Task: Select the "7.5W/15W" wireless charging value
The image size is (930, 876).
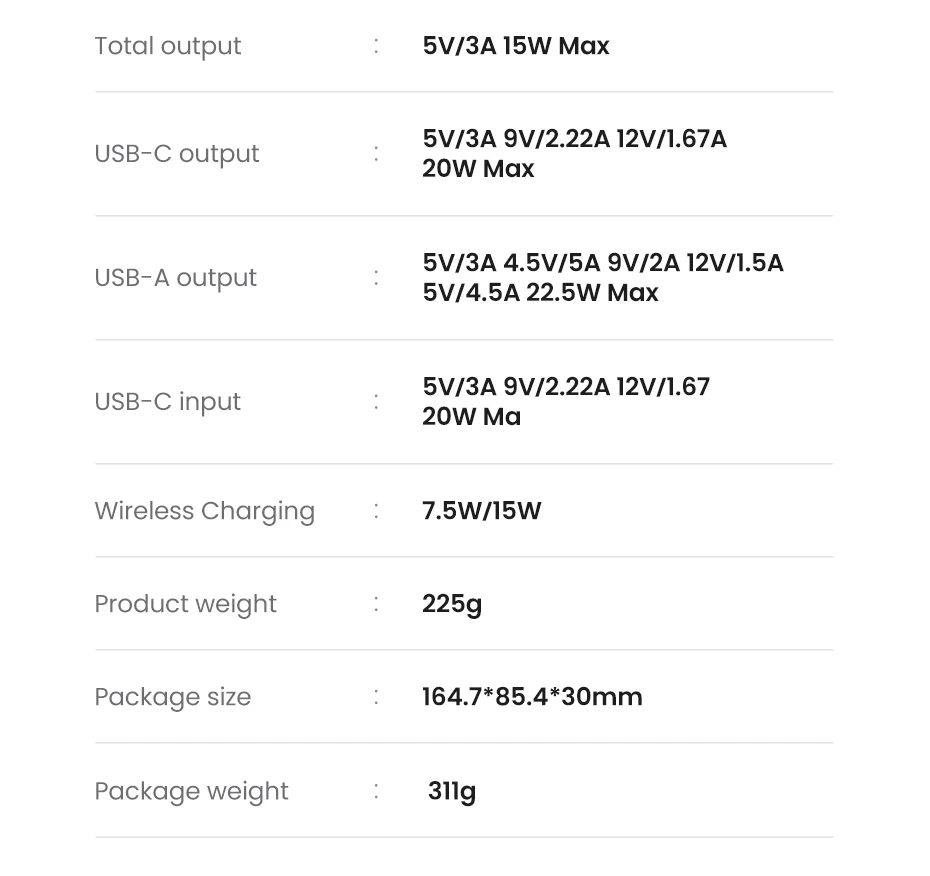Action: click(x=481, y=511)
